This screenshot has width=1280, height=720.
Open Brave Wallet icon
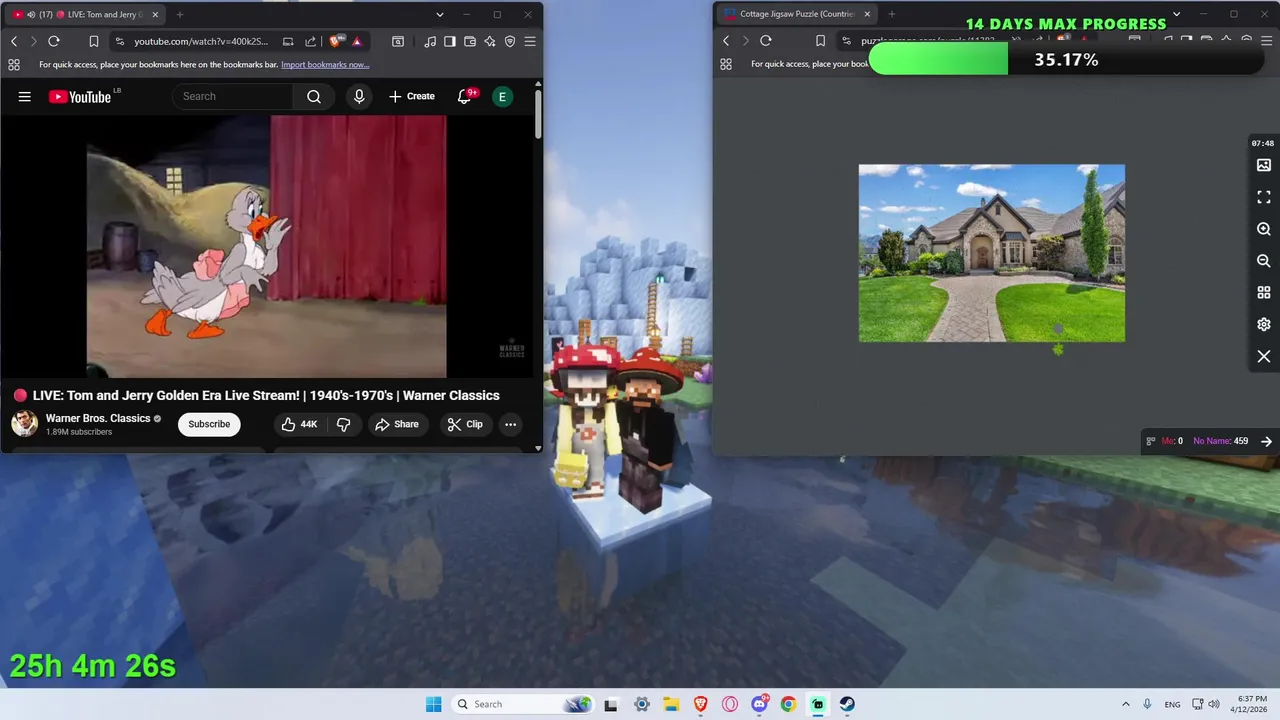click(x=470, y=41)
